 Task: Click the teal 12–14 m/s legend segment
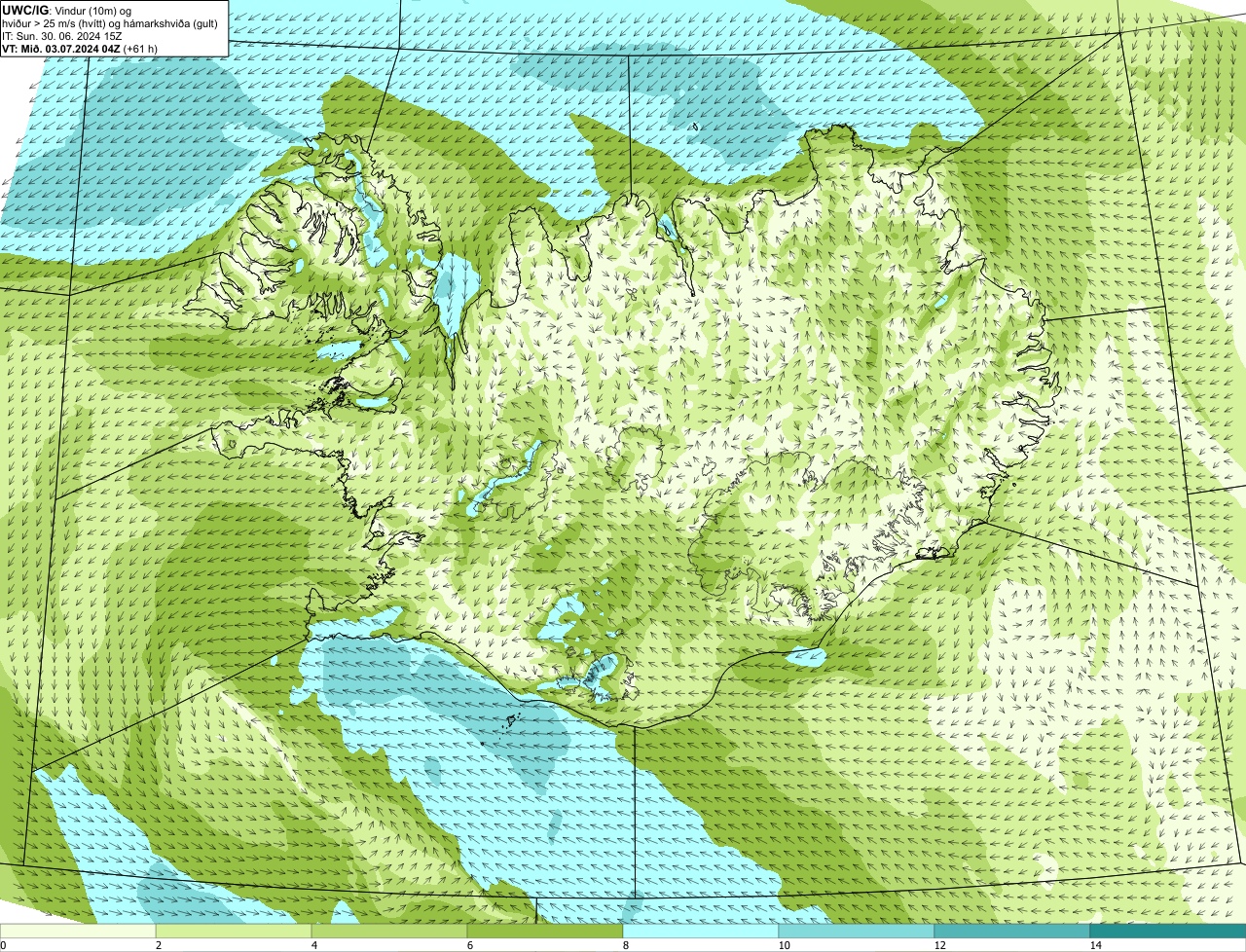(1012, 932)
